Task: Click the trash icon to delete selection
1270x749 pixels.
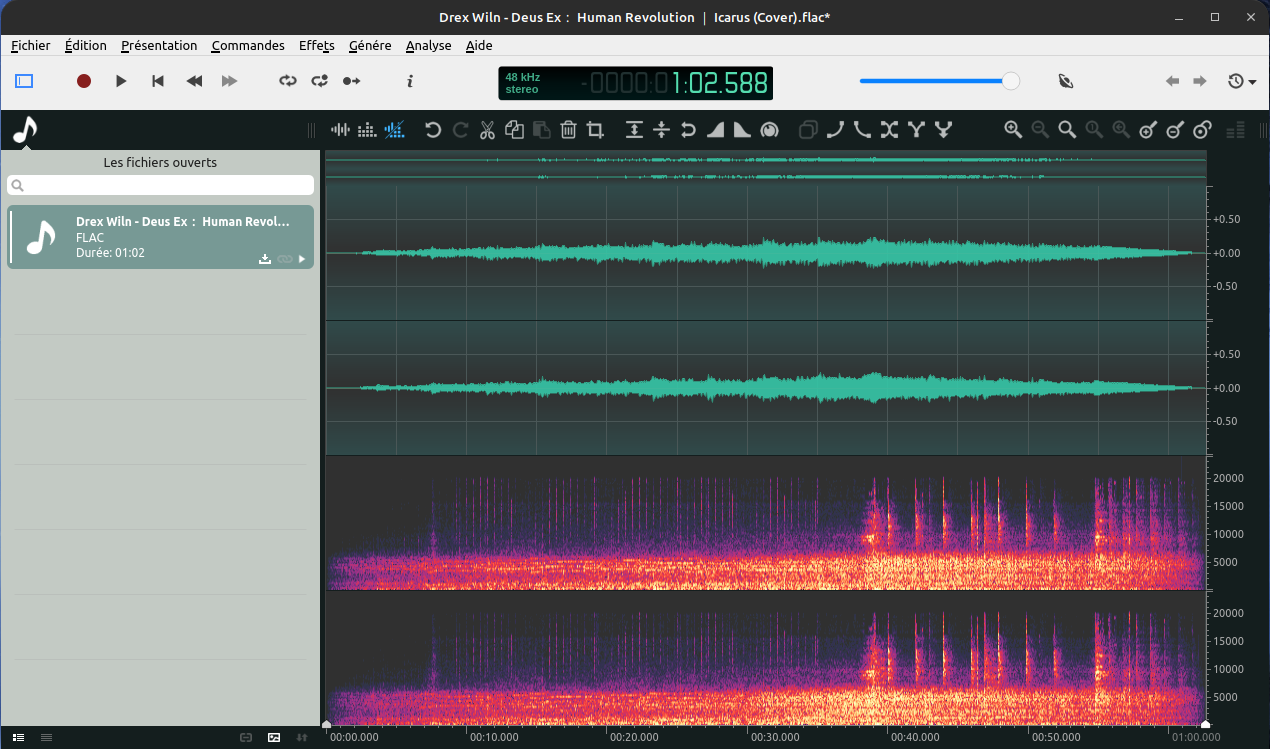Action: click(568, 129)
